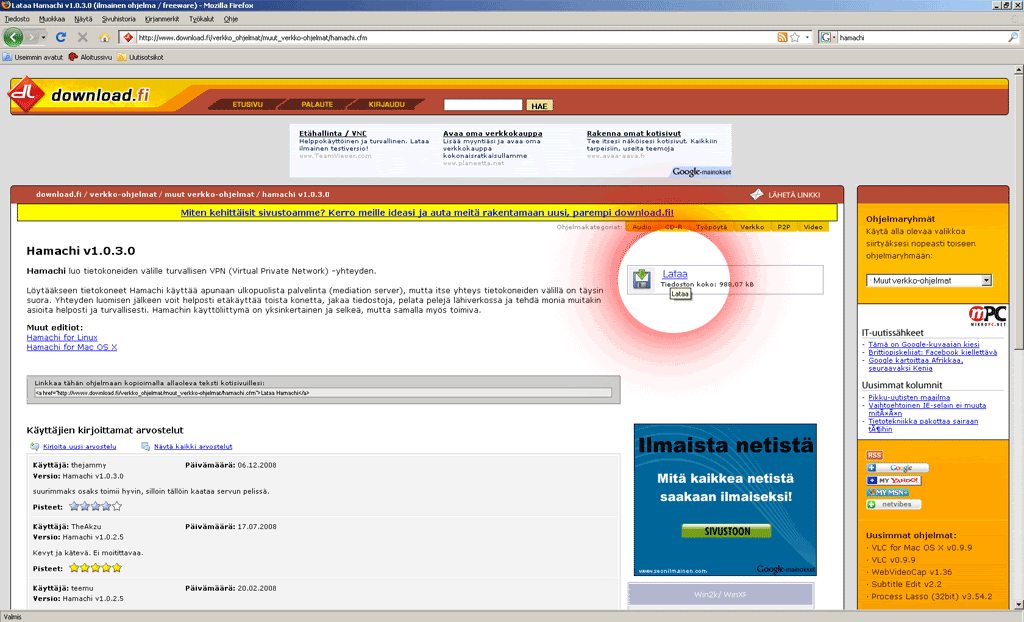Click the HAE search button
This screenshot has height=622, width=1024.
[x=539, y=106]
